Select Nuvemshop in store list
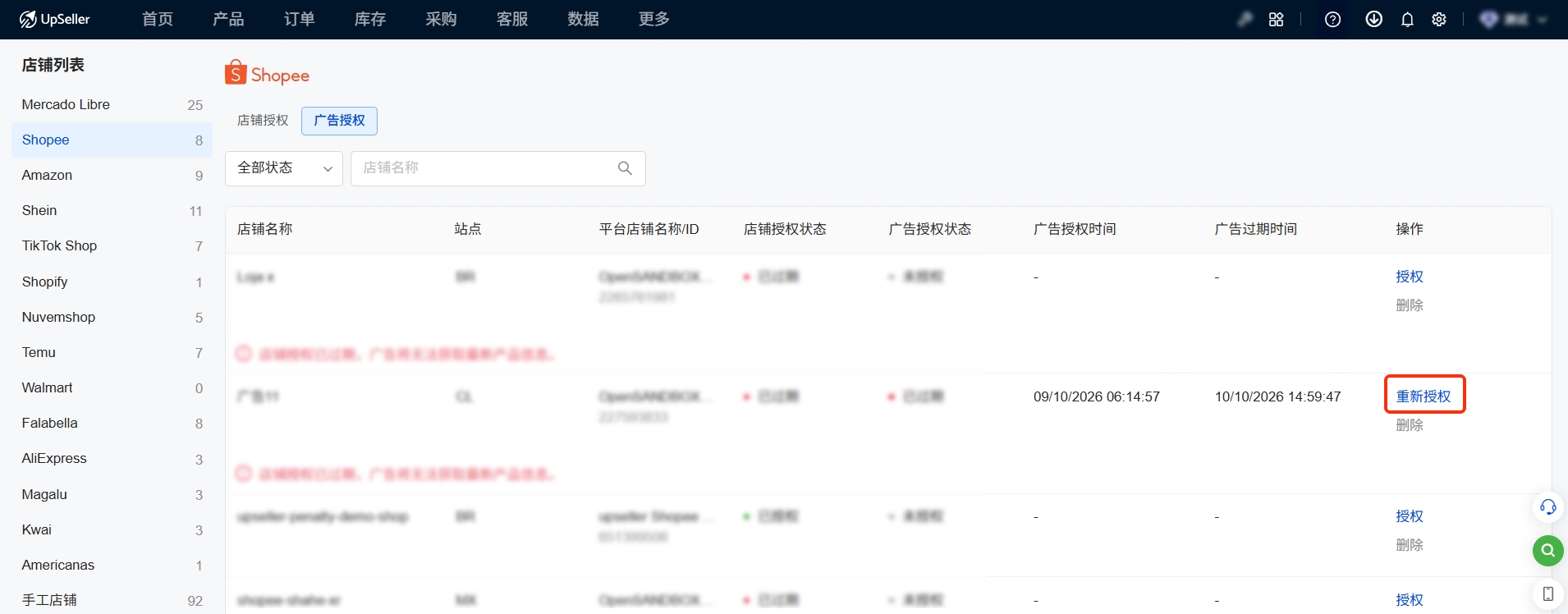Viewport: 1568px width, 614px height. pos(112,317)
